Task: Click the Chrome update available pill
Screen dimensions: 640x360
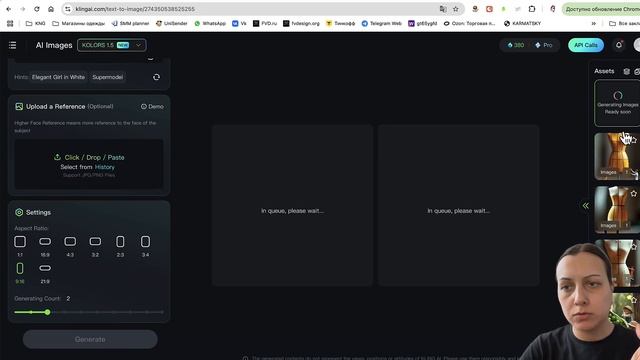Action: (x=601, y=9)
